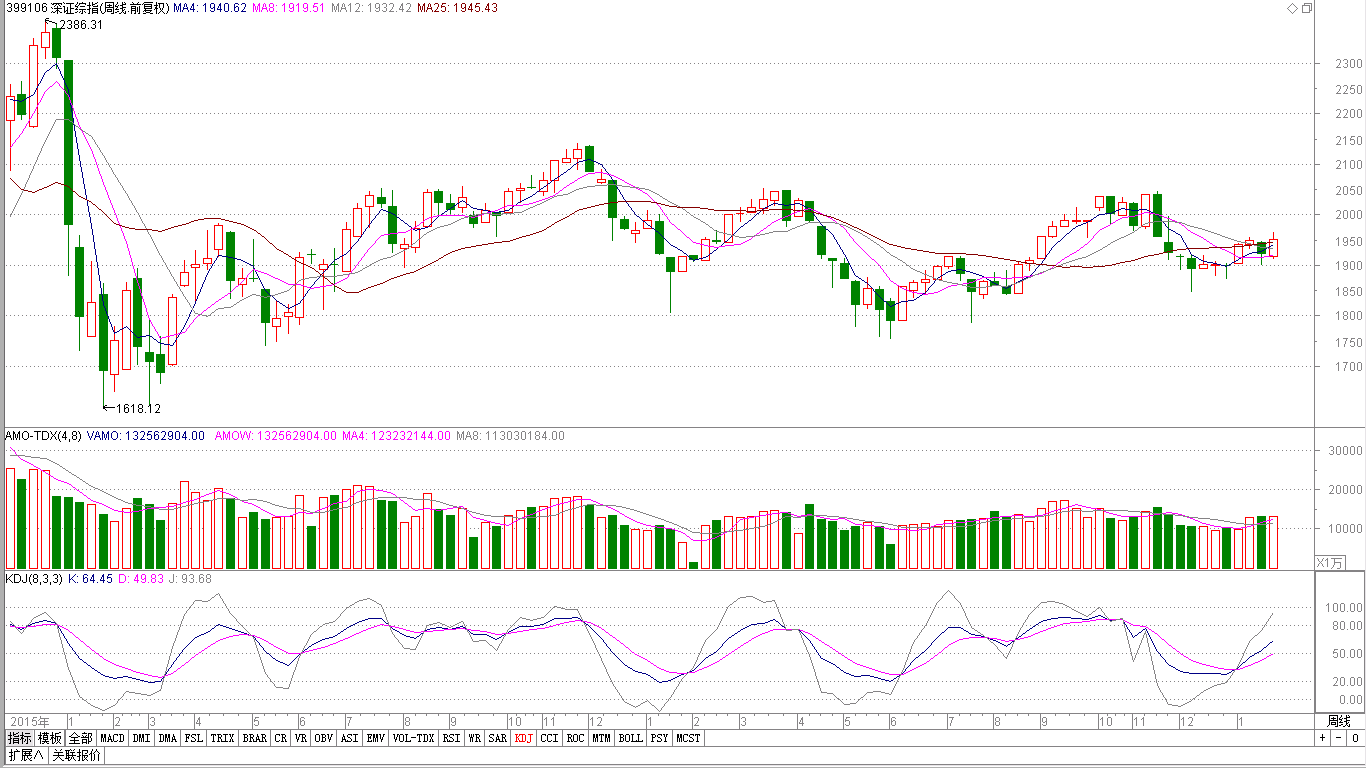The image size is (1366, 768).
Task: Switch indicator to BOLL
Action: click(631, 738)
